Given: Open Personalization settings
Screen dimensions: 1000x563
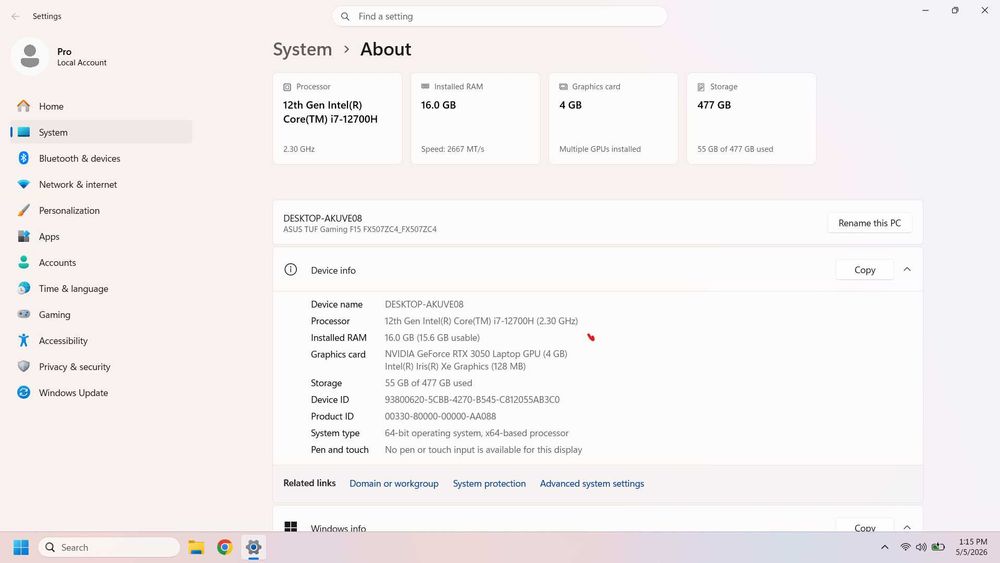Looking at the screenshot, I should click(101, 210).
